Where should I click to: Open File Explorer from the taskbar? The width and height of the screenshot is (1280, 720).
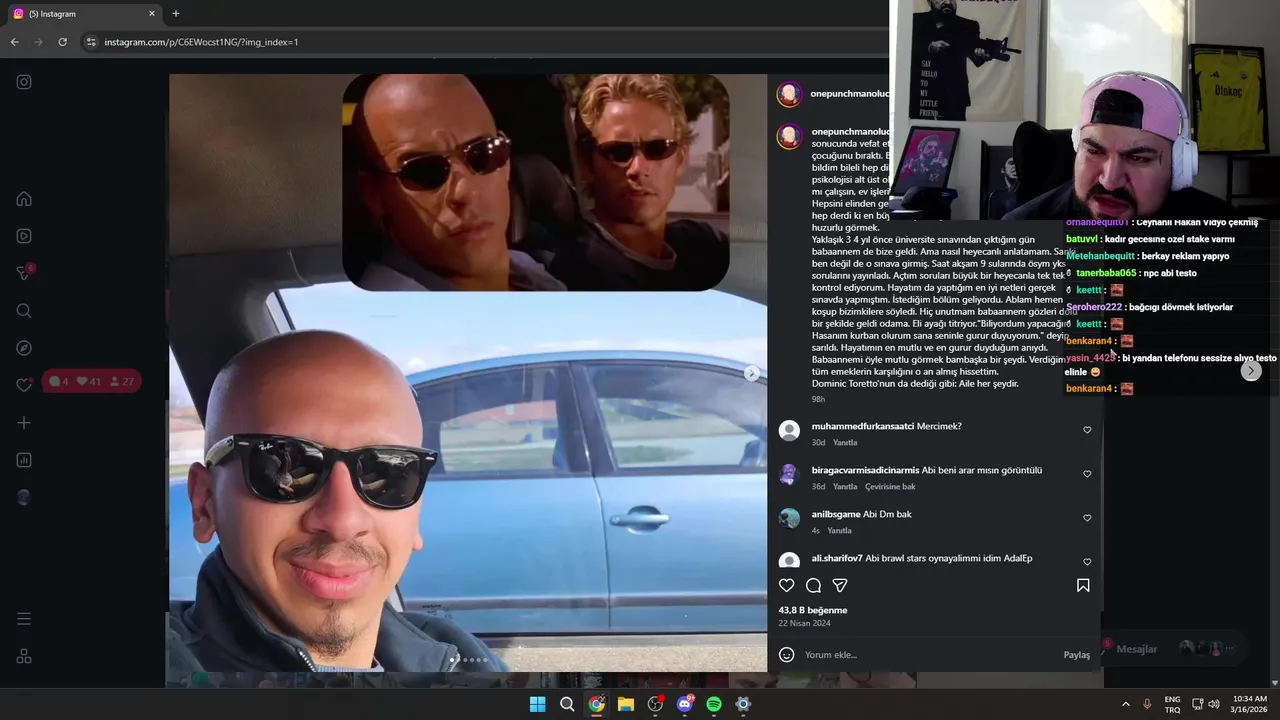tap(626, 704)
